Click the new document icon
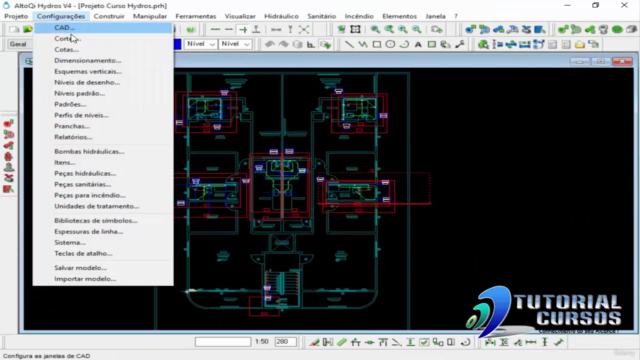The width and height of the screenshot is (640, 360). point(14,29)
